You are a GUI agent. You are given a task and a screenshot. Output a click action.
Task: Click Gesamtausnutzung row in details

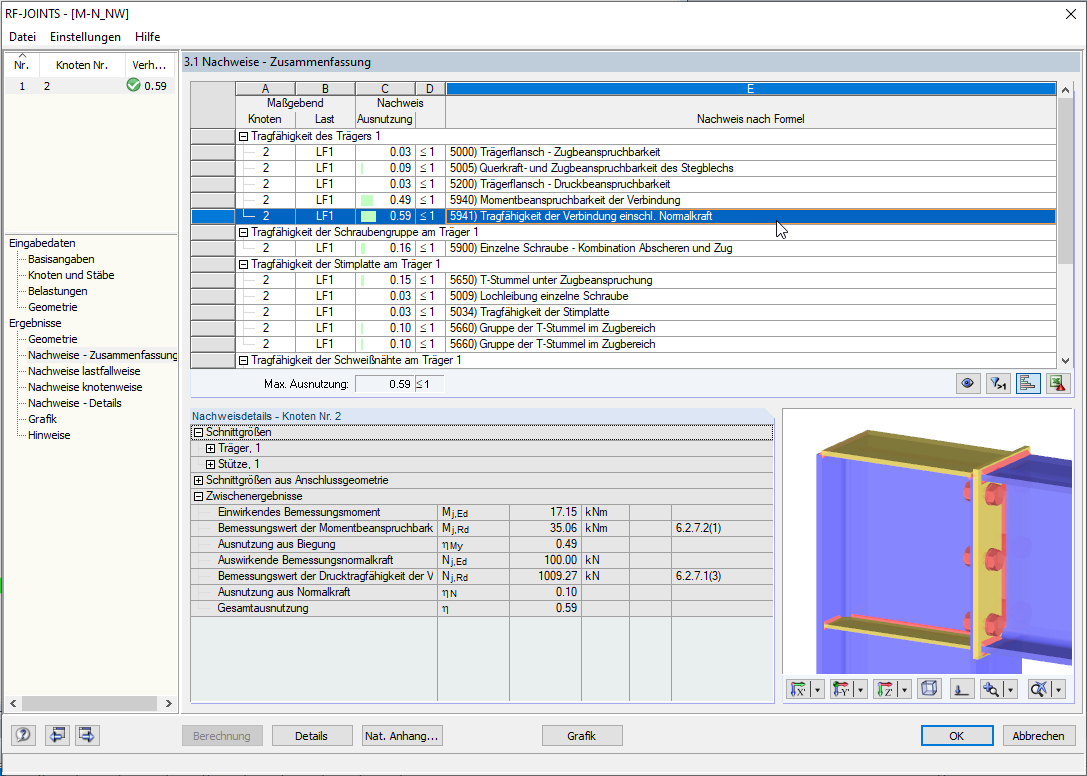click(482, 608)
